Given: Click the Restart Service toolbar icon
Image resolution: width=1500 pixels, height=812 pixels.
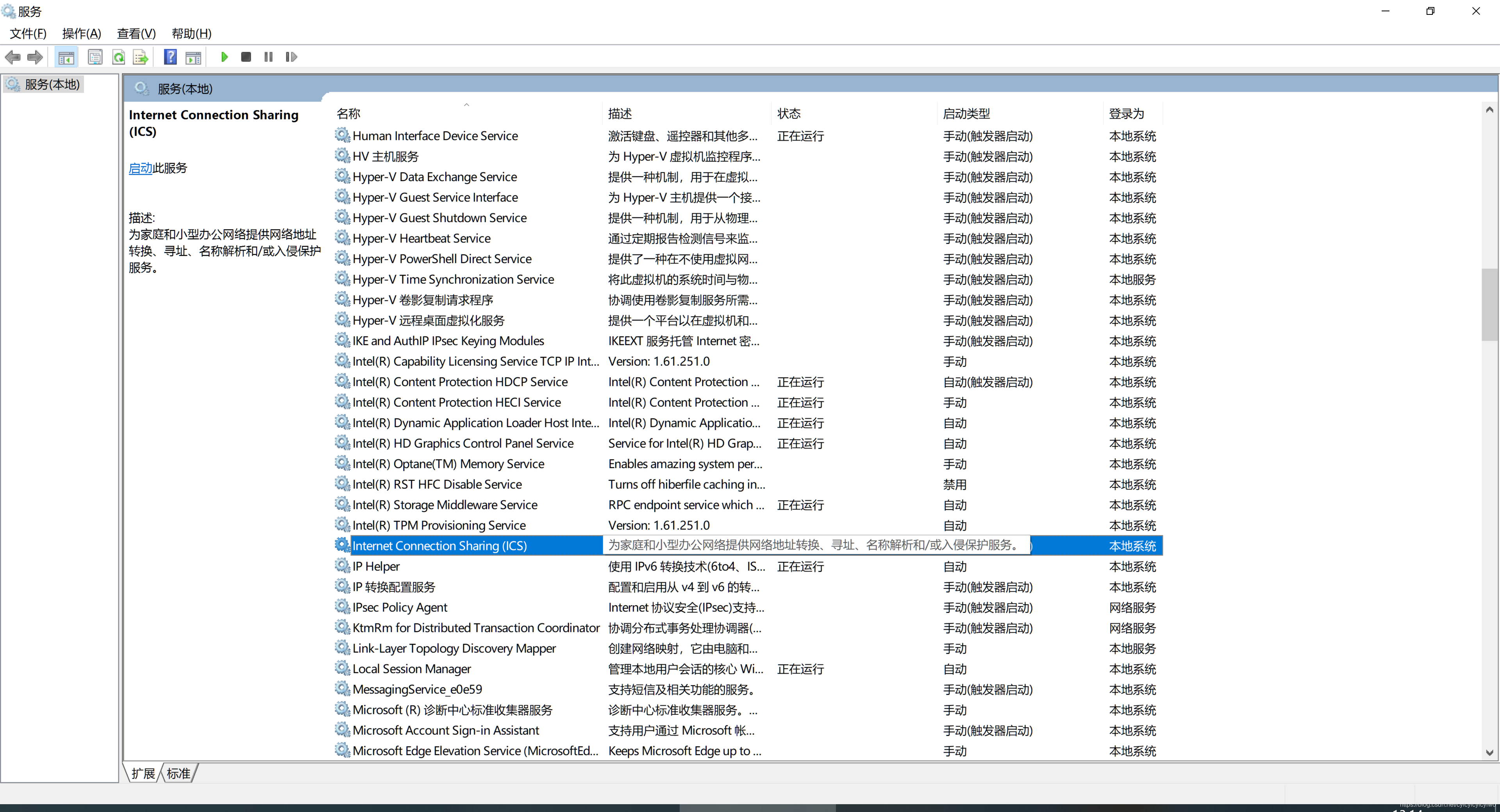Looking at the screenshot, I should pyautogui.click(x=291, y=57).
